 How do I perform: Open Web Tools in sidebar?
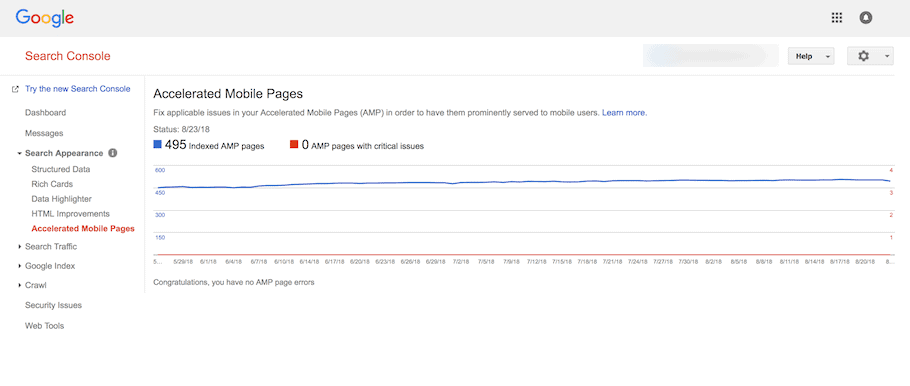(x=45, y=326)
